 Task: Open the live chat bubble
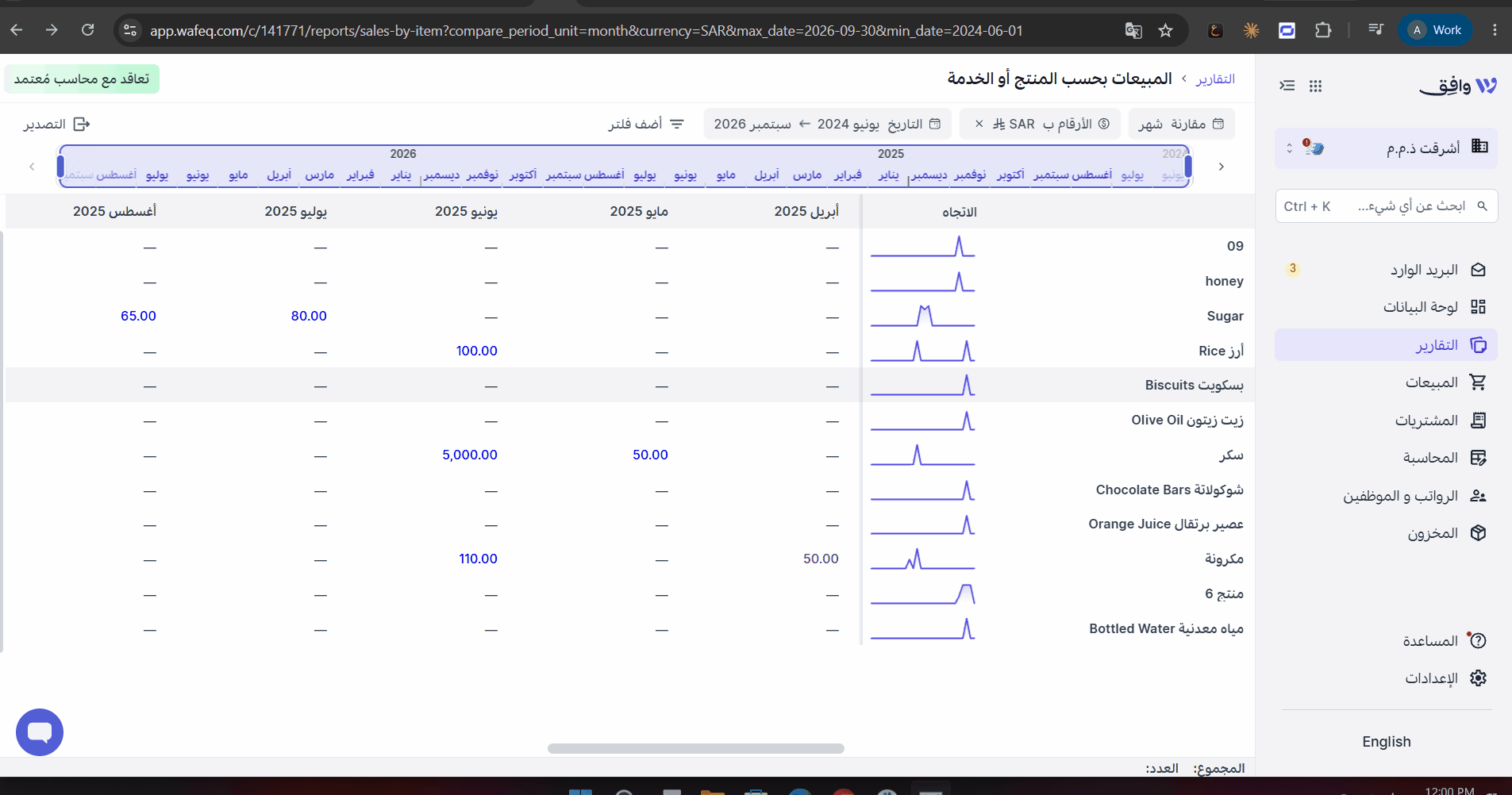tap(40, 732)
